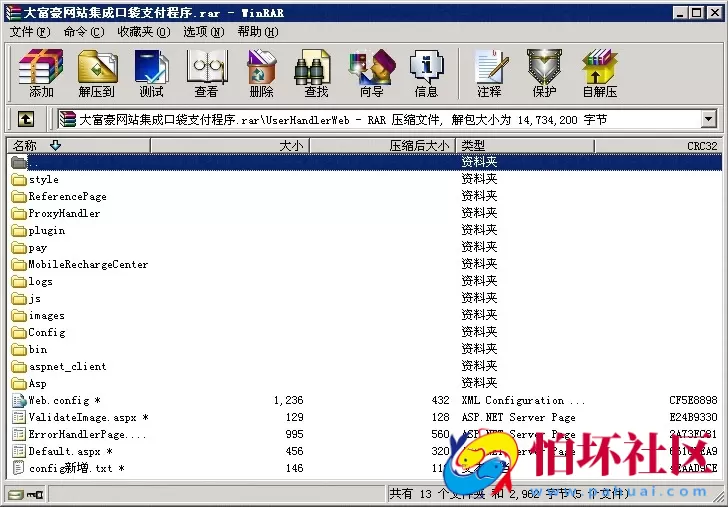
Task: Open the 命令(C) menu
Action: [x=84, y=32]
